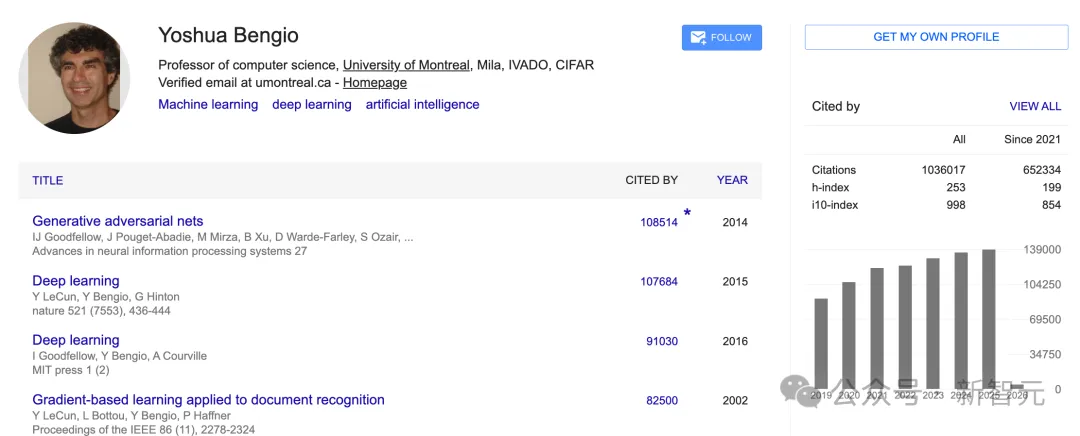
Task: Click the University of Montreal link
Action: point(406,65)
